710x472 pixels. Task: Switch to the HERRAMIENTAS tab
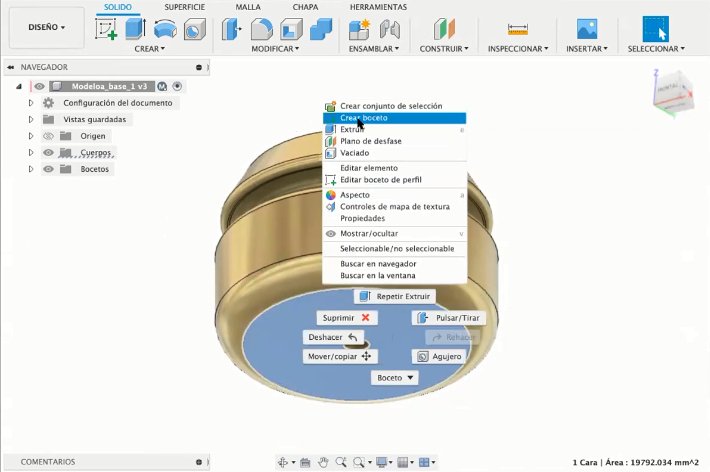tap(378, 7)
